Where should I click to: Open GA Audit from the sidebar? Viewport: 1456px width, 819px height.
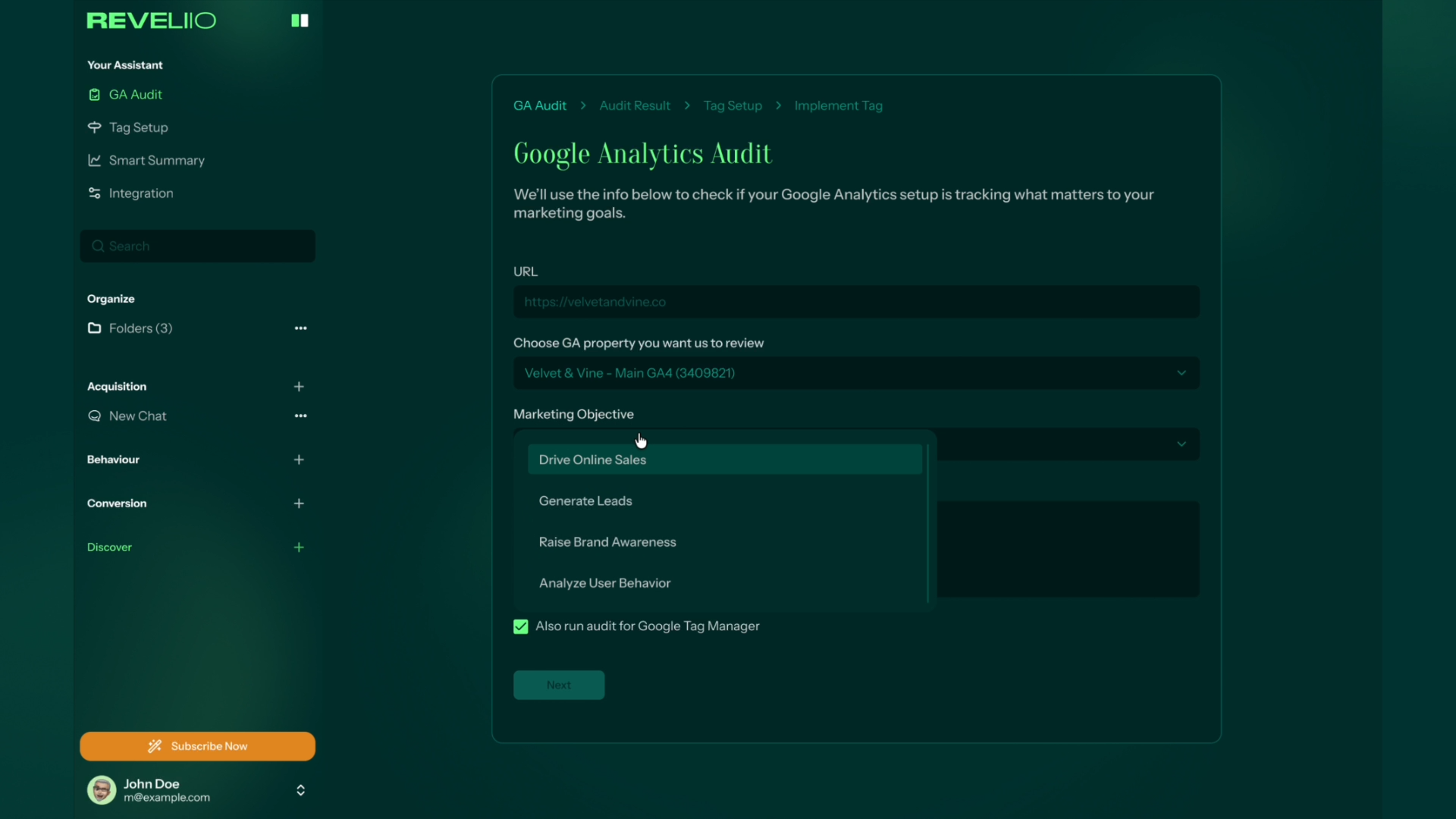(135, 95)
